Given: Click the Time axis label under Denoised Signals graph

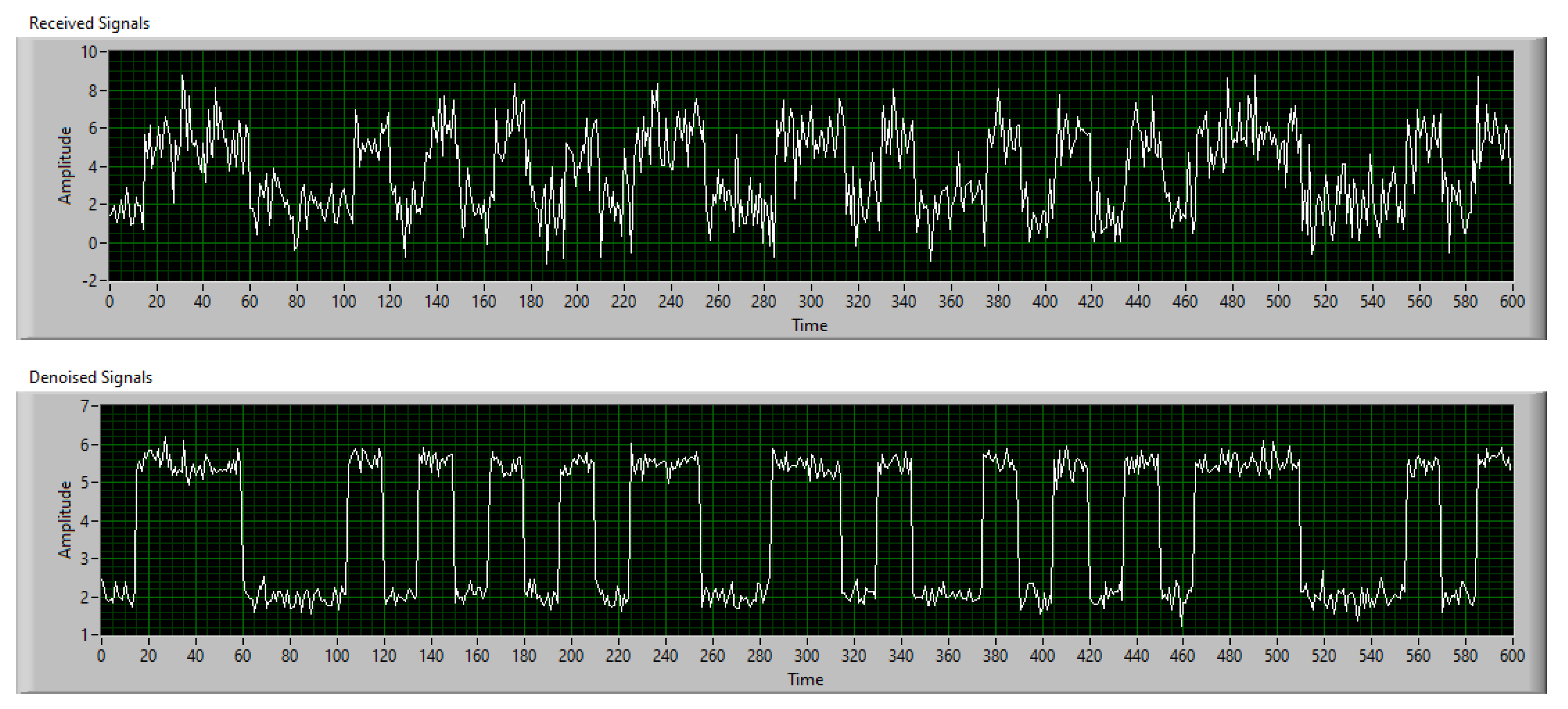Looking at the screenshot, I should [805, 679].
